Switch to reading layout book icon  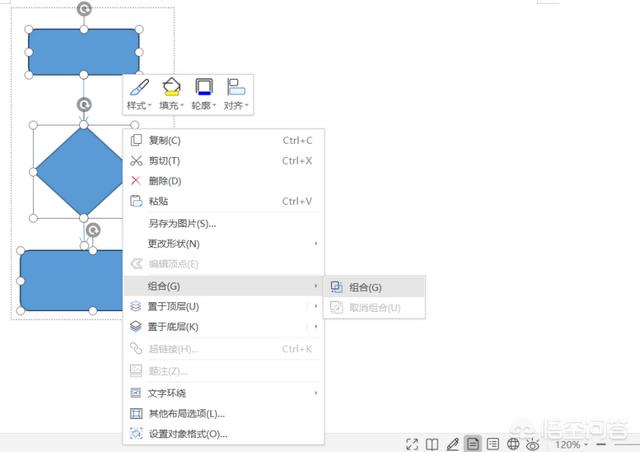tap(432, 444)
